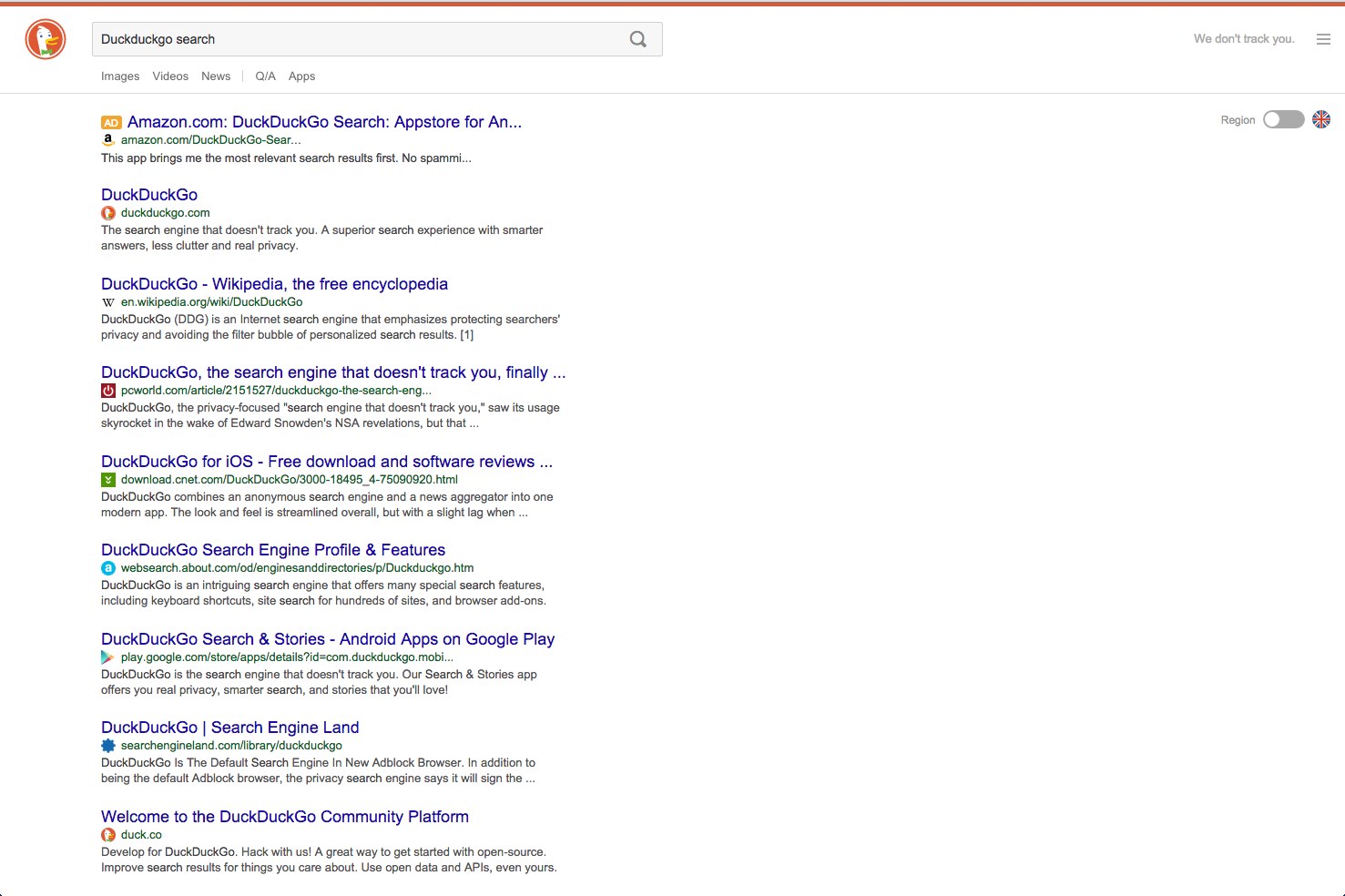This screenshot has width=1345, height=896.
Task: Click the Wikipedia W favicon
Action: (x=108, y=302)
